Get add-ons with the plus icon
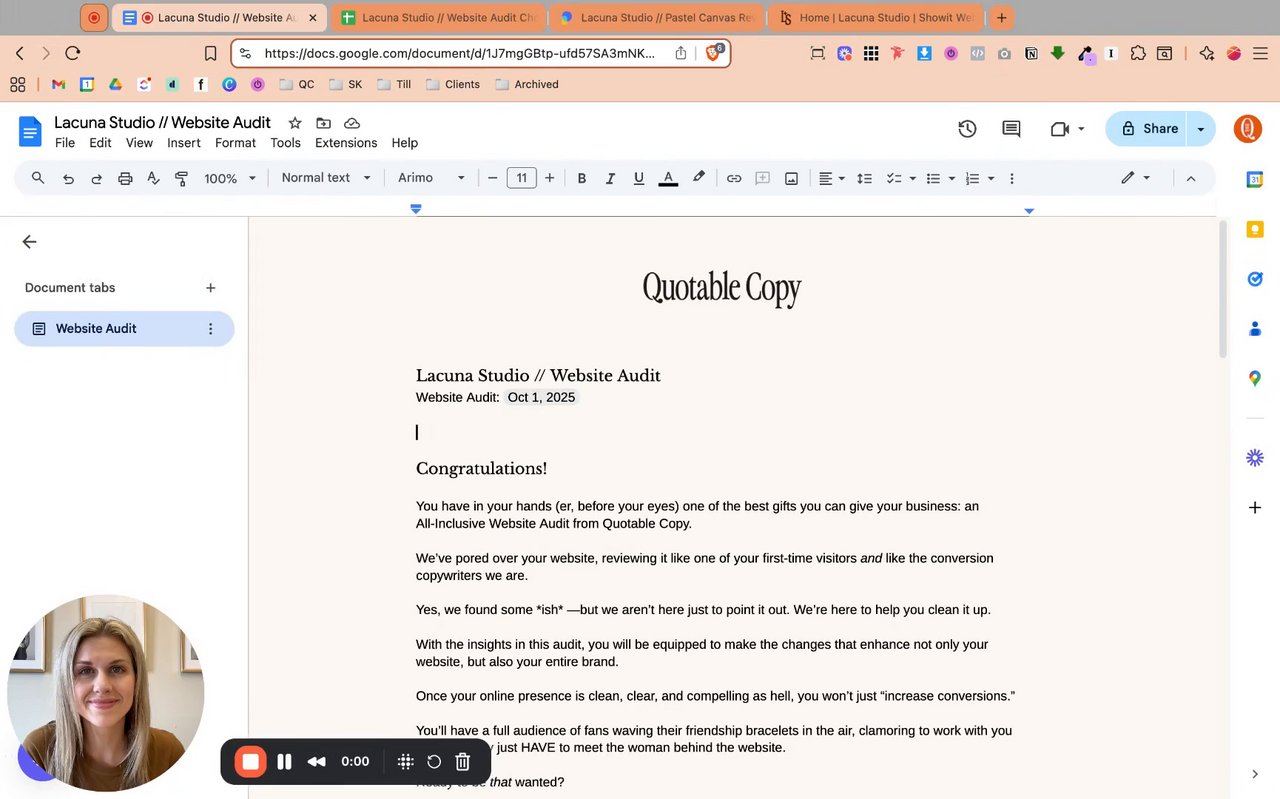Image resolution: width=1280 pixels, height=799 pixels. pos(1255,508)
